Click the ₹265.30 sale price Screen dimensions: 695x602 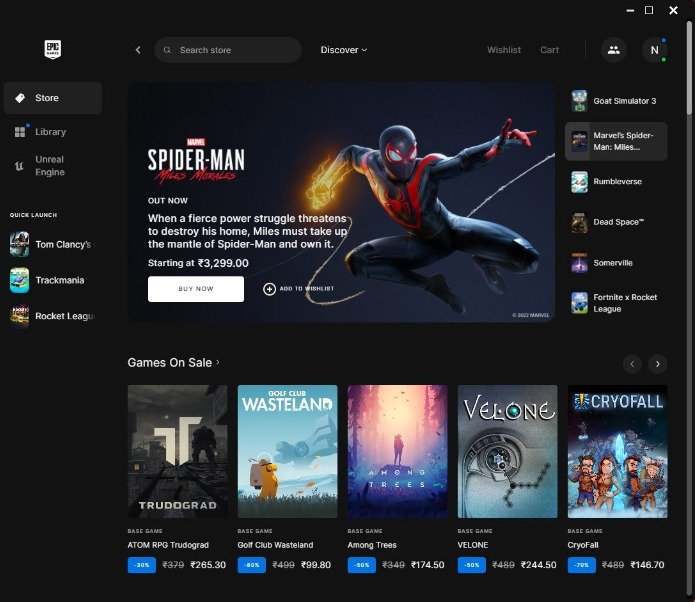pyautogui.click(x=208, y=565)
